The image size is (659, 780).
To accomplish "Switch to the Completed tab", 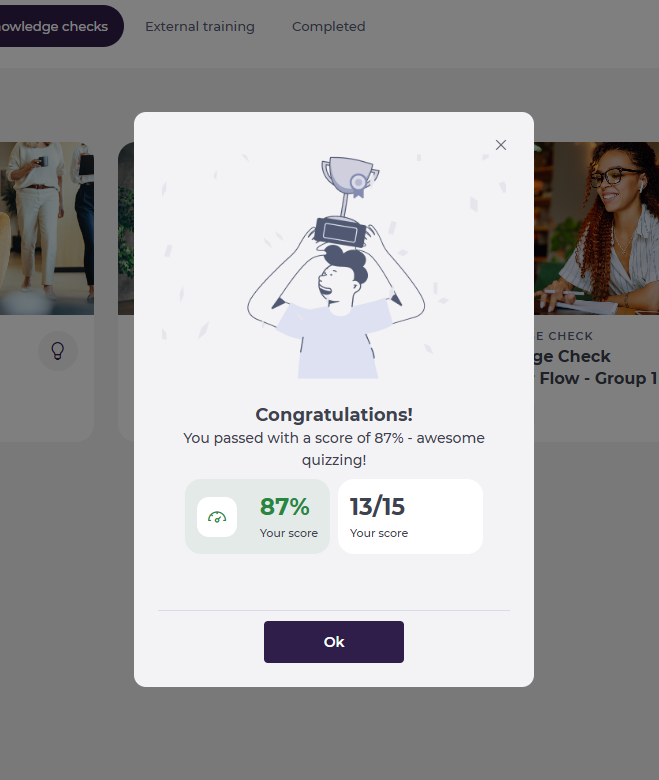I will pos(329,26).
